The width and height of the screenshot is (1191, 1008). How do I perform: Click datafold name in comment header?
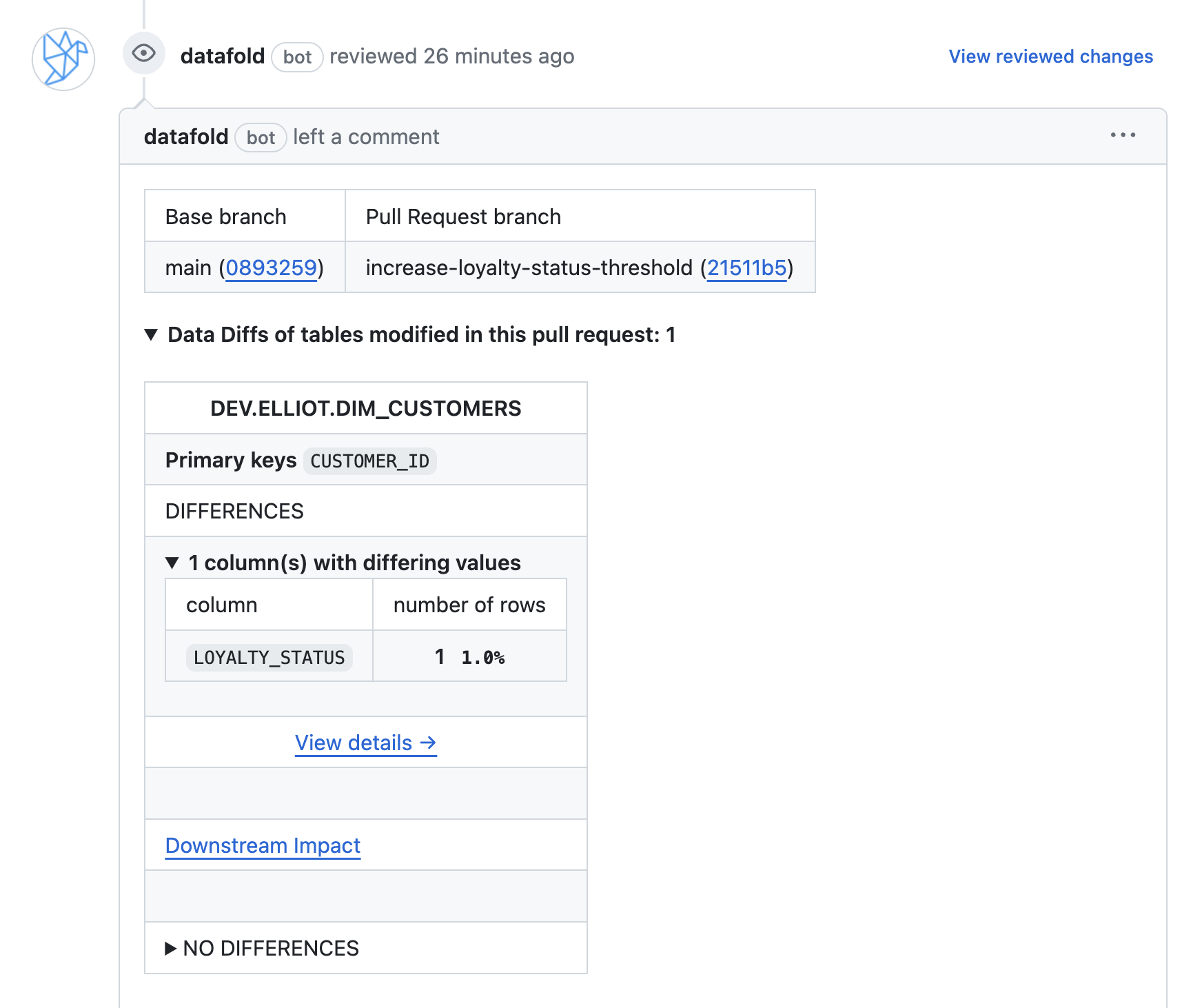pyautogui.click(x=186, y=137)
